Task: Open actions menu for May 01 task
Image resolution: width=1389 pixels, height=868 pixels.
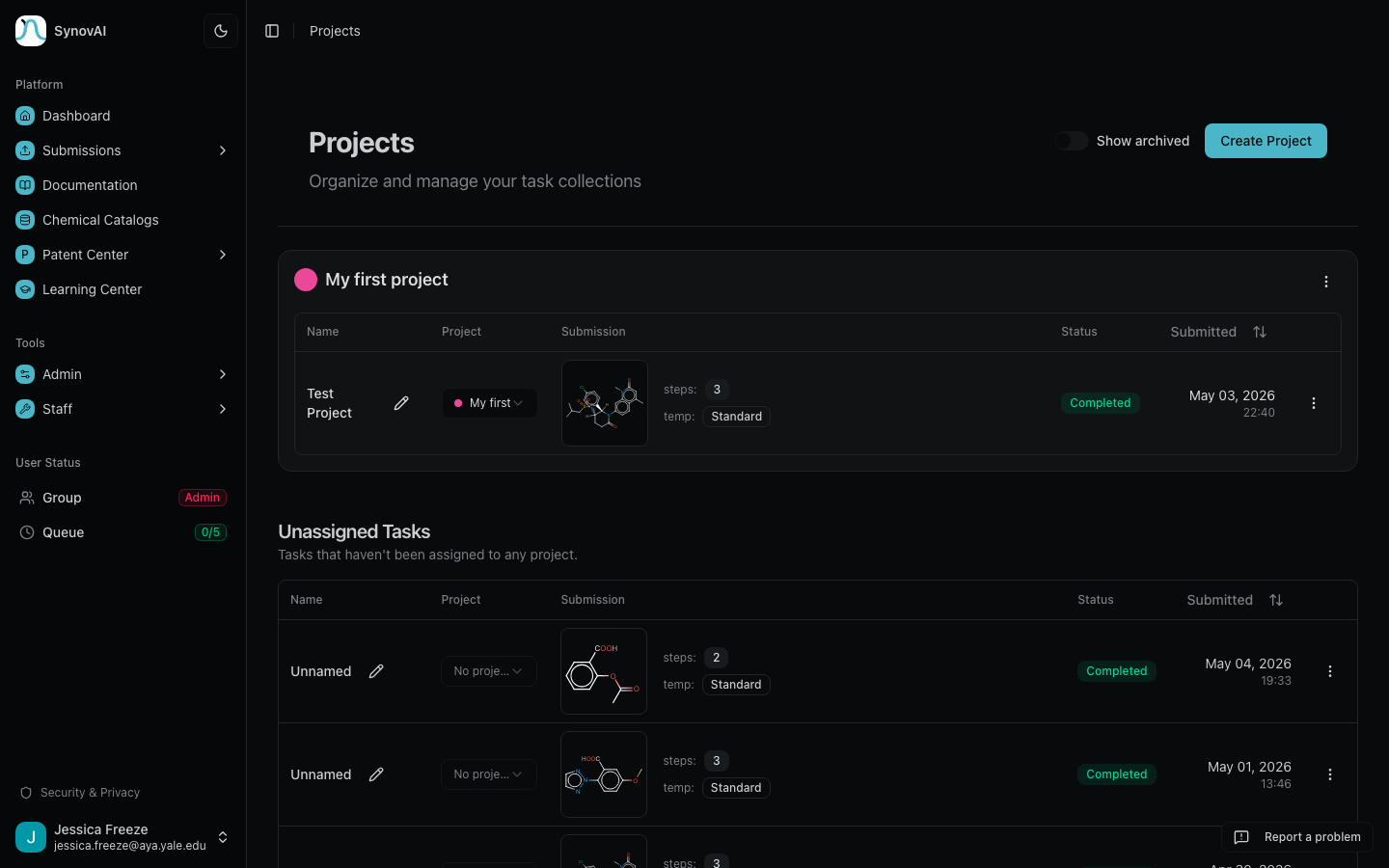Action: coord(1330,774)
